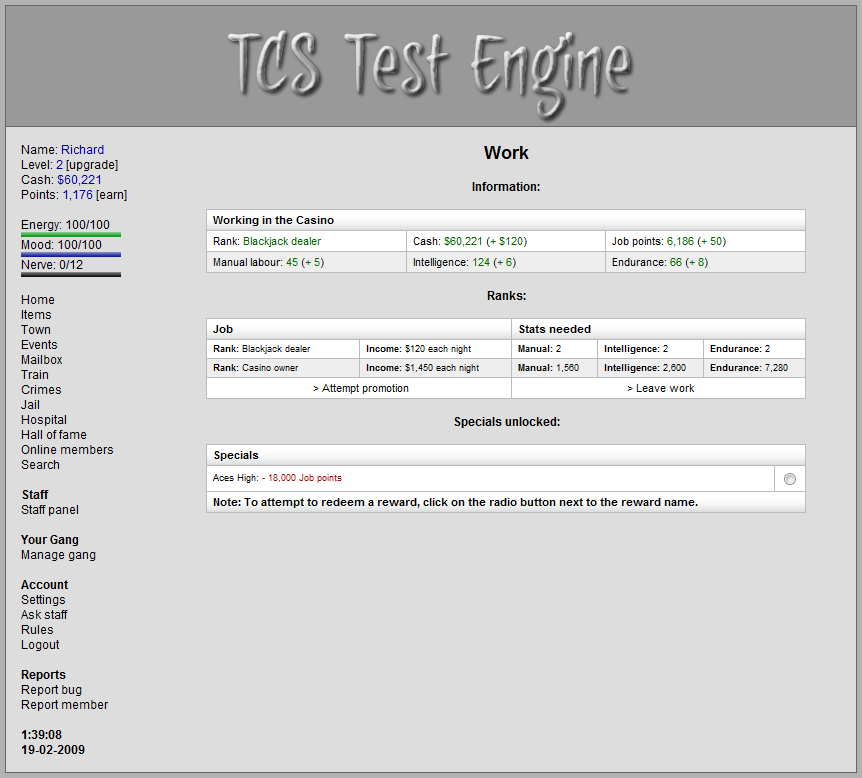Visit the Hospital page

coord(44,420)
